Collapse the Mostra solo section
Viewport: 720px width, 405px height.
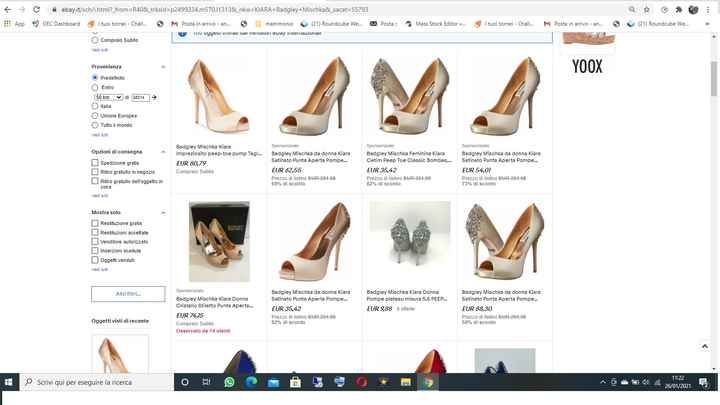(x=163, y=213)
